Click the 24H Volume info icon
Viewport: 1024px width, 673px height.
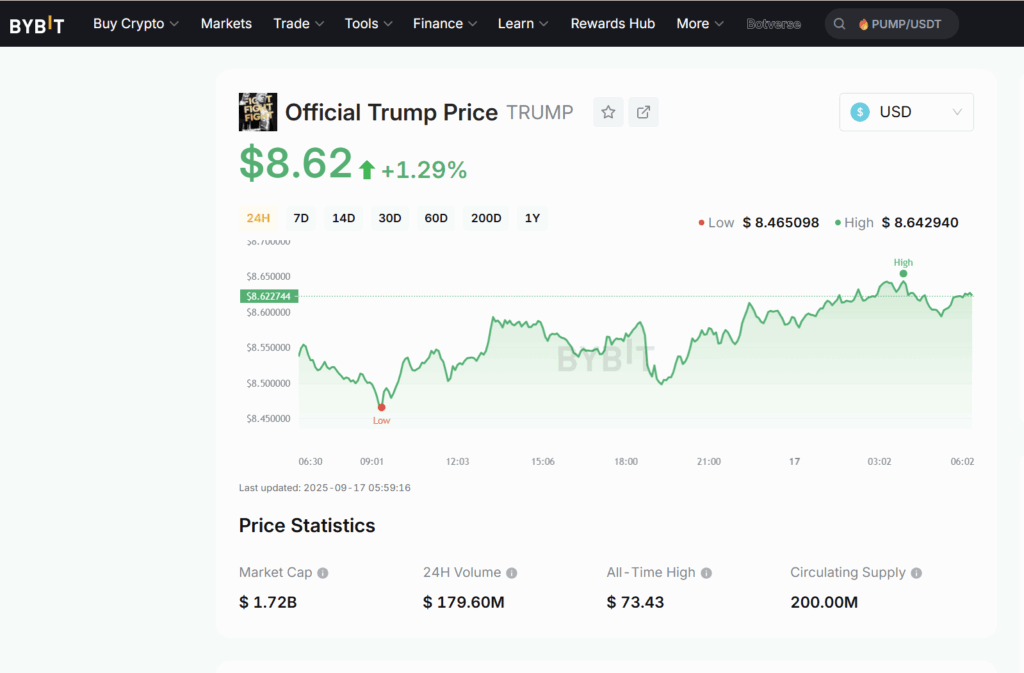(x=512, y=573)
